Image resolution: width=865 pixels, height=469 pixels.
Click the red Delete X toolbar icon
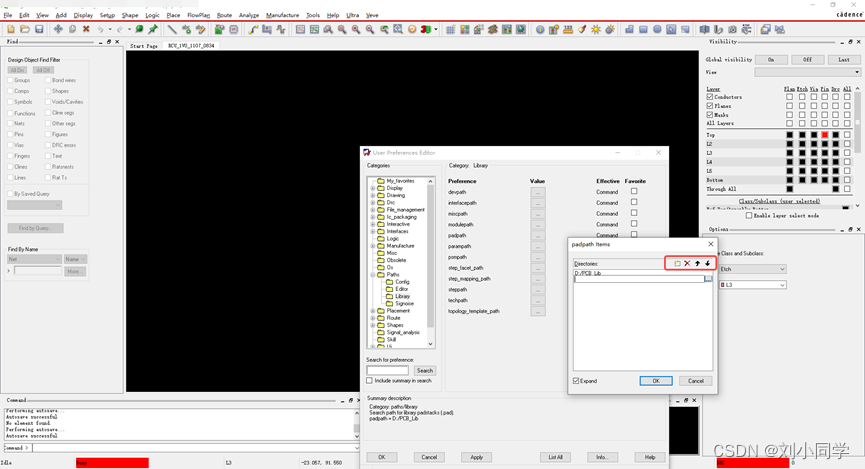[86, 30]
